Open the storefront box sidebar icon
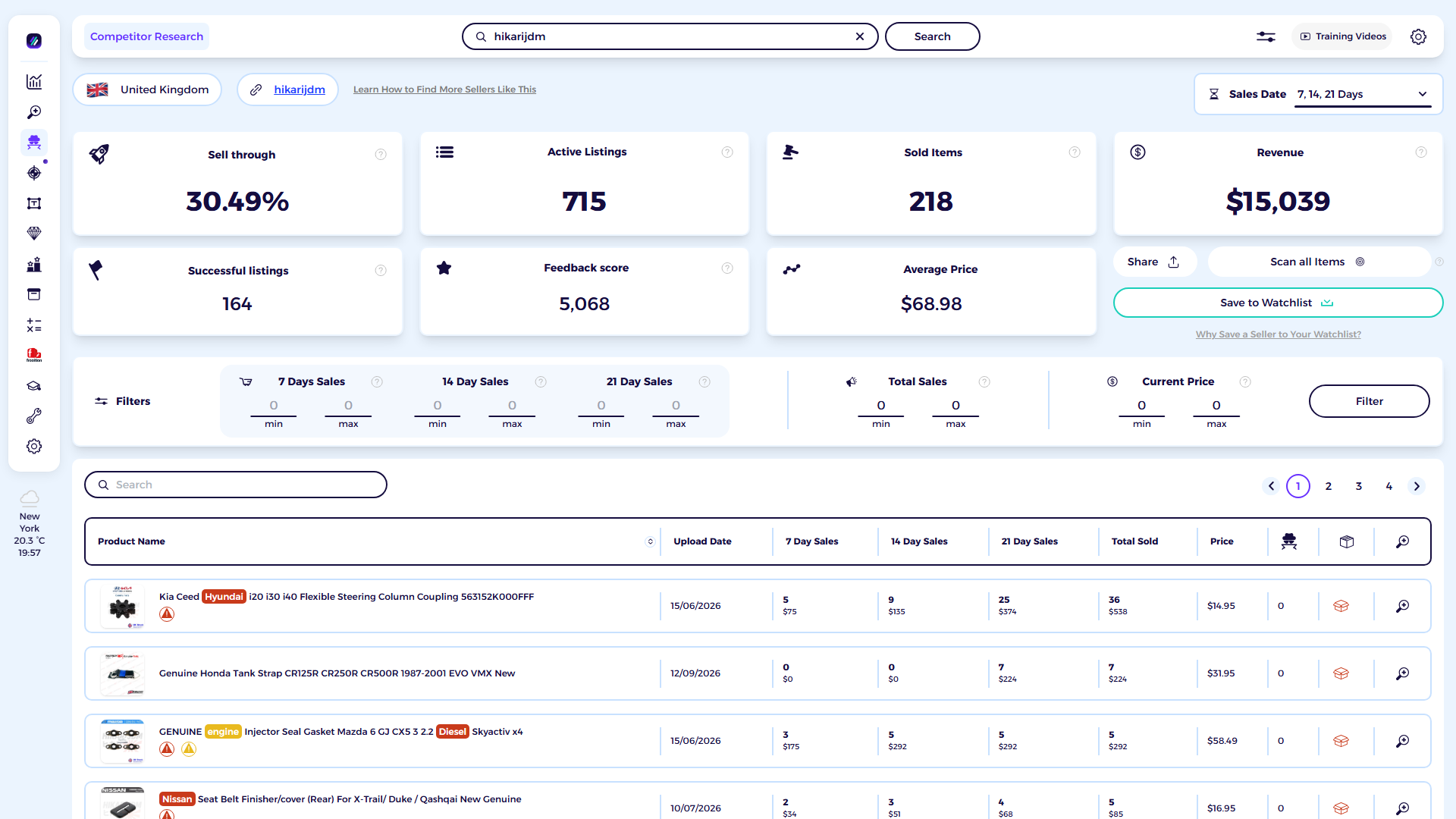The image size is (1456, 819). [x=34, y=294]
